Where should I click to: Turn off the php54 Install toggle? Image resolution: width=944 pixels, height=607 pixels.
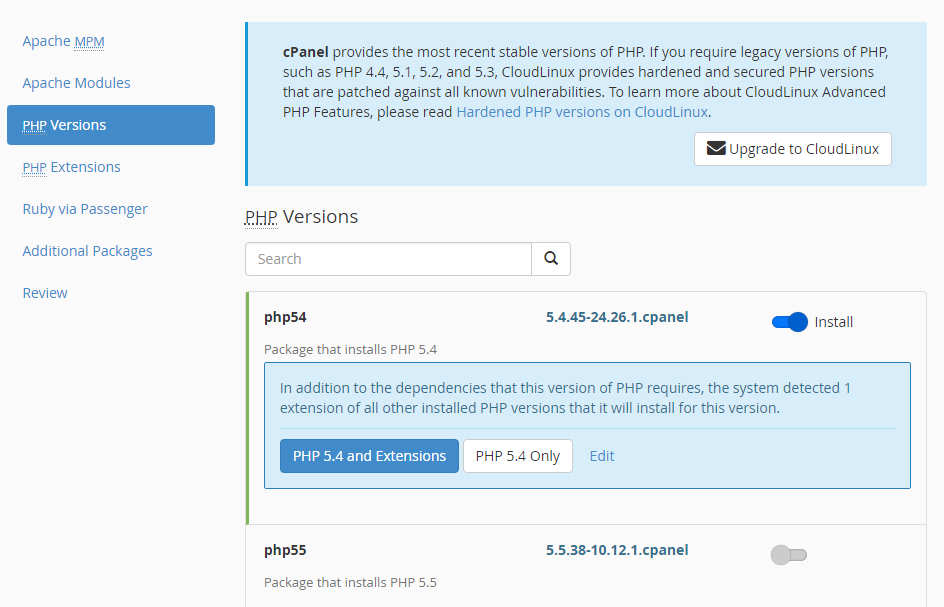(x=789, y=322)
